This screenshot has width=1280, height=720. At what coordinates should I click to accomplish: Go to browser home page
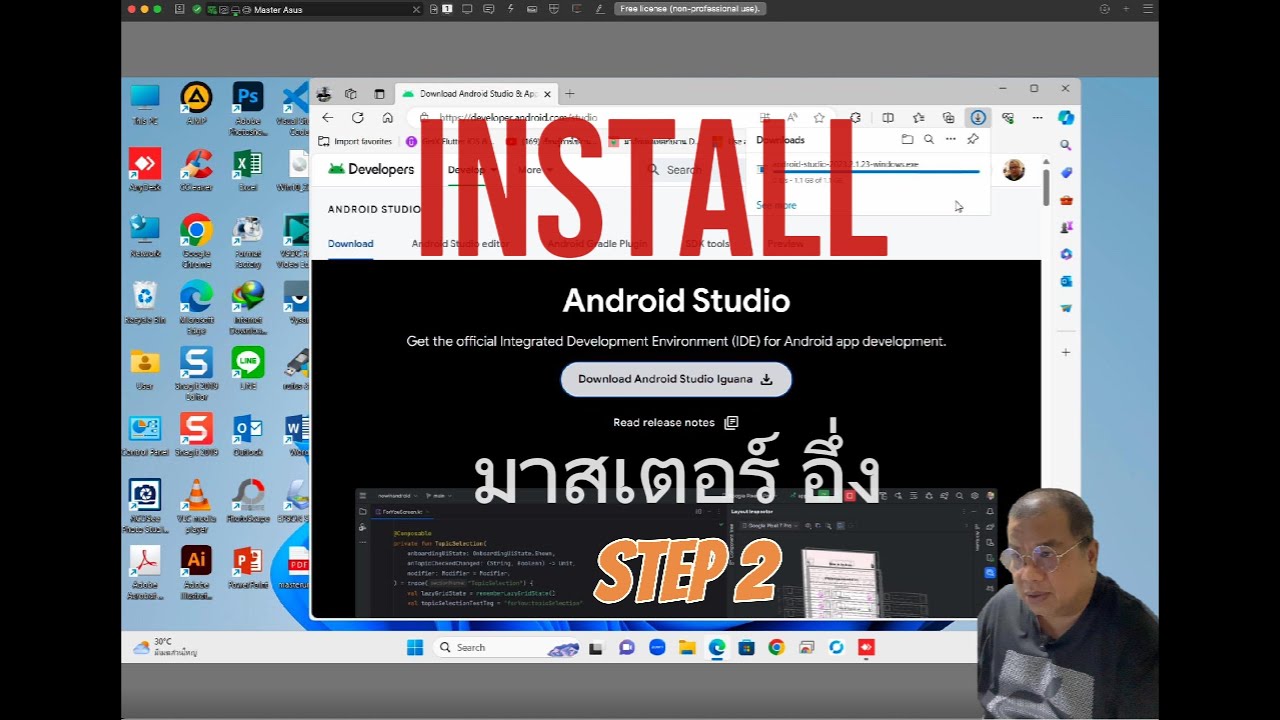(388, 117)
